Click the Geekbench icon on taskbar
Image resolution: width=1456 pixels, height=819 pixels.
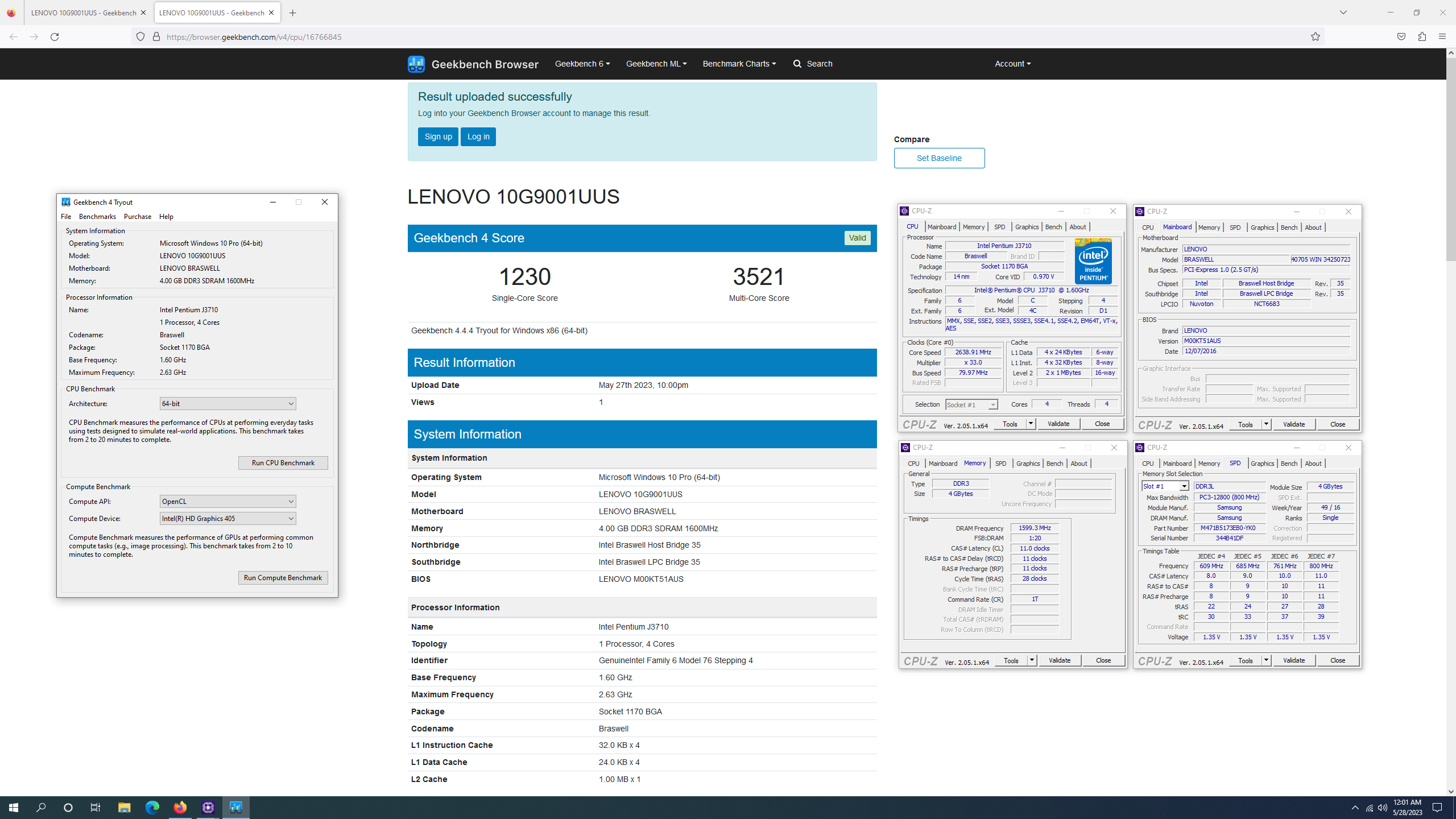[236, 808]
